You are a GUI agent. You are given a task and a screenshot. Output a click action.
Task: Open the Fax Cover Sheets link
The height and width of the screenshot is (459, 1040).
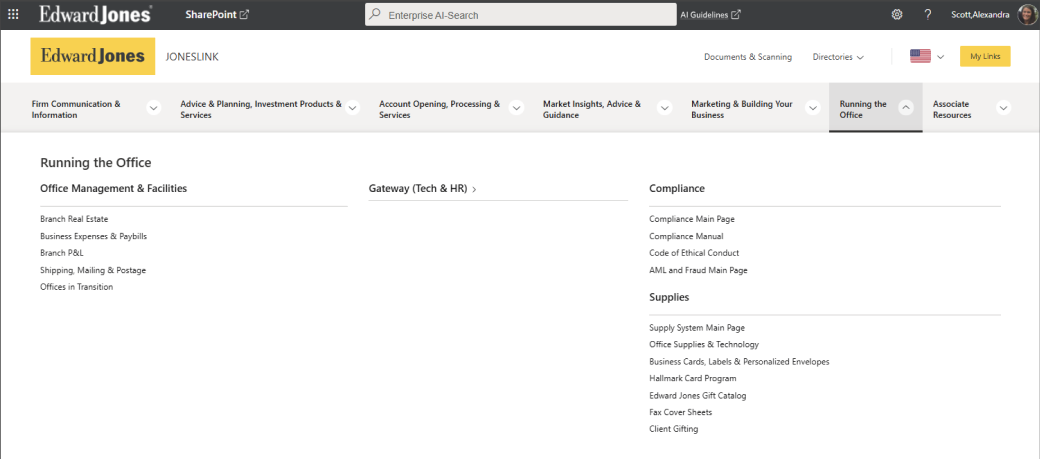tap(681, 413)
